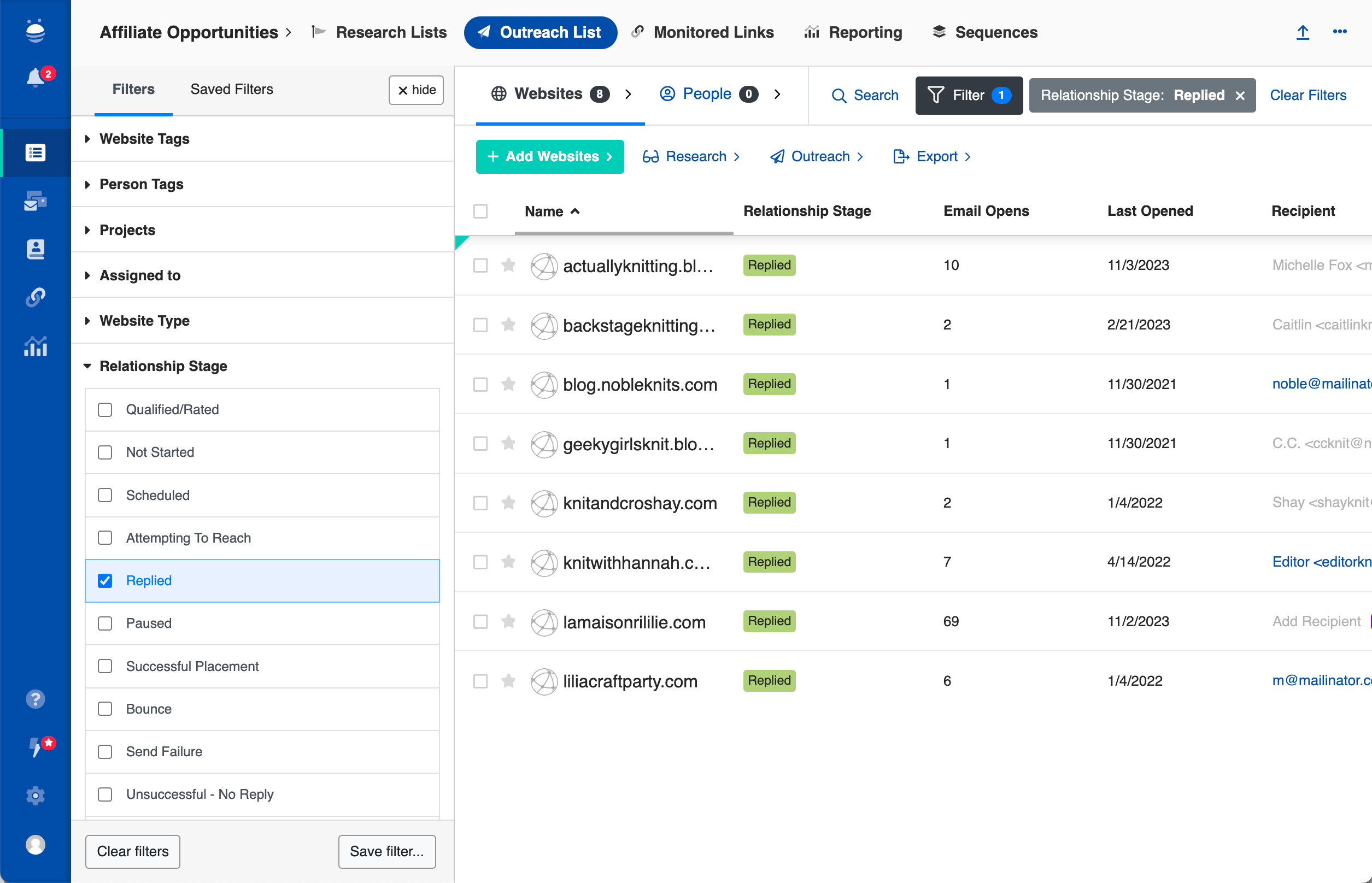The image size is (1372, 883).
Task: Open the contacts card sidebar icon
Action: (35, 249)
